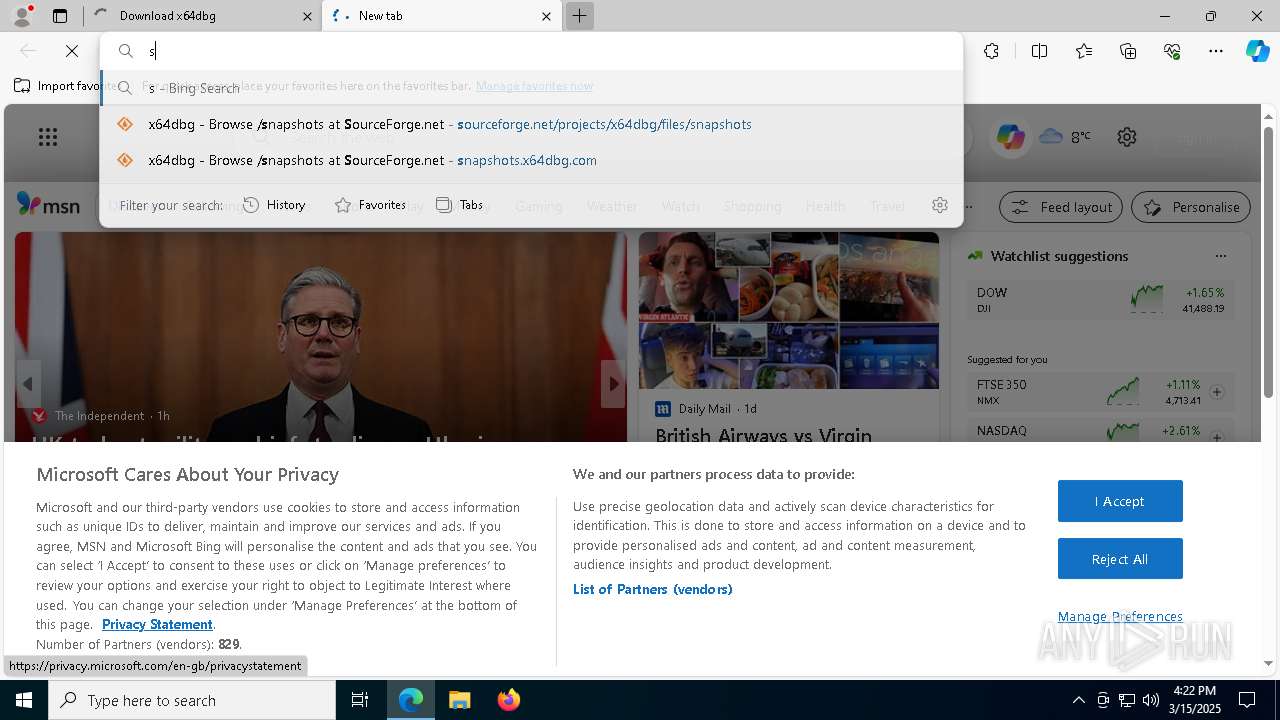The width and height of the screenshot is (1280, 720).
Task: Open search suggestion settings gear
Action: point(940,205)
